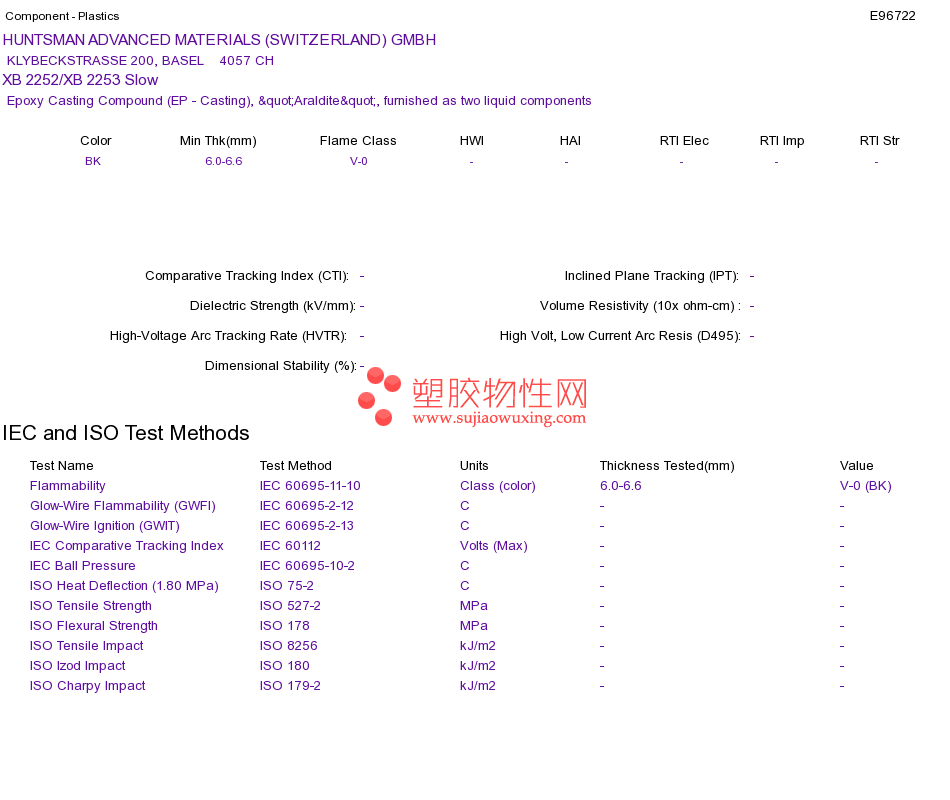This screenshot has width=950, height=800.
Task: Open the Glow-Wire Flammability (GWFI) link
Action: click(x=122, y=505)
